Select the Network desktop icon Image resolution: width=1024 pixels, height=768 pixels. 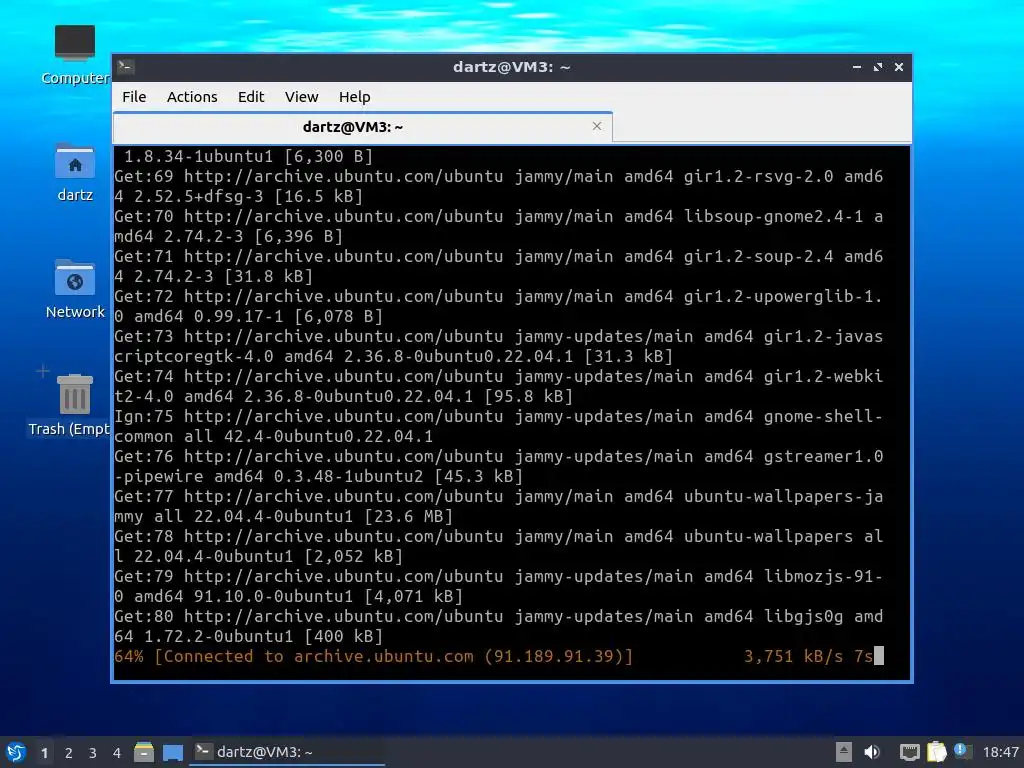[75, 289]
